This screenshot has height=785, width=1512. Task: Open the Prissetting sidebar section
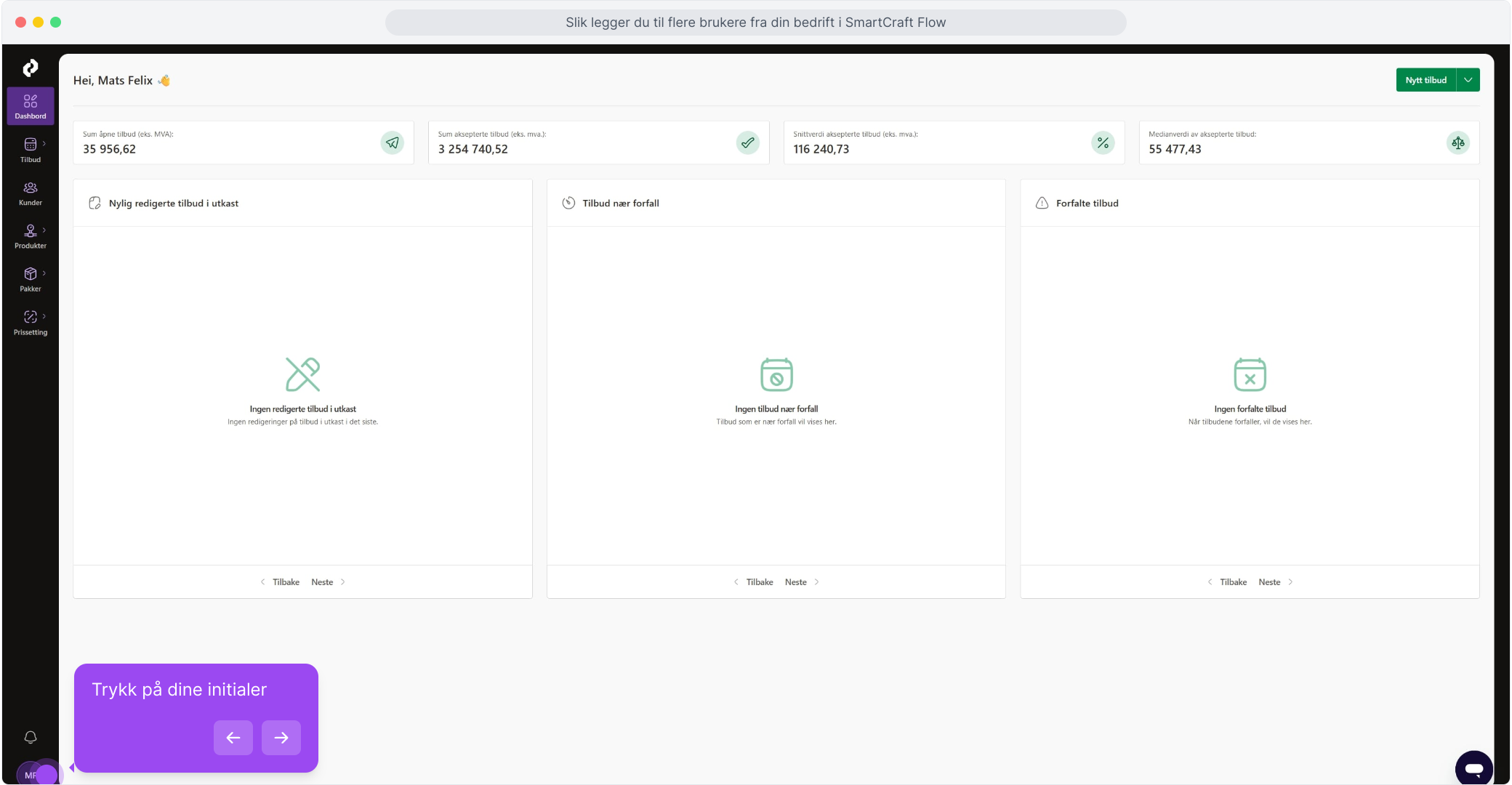click(31, 323)
